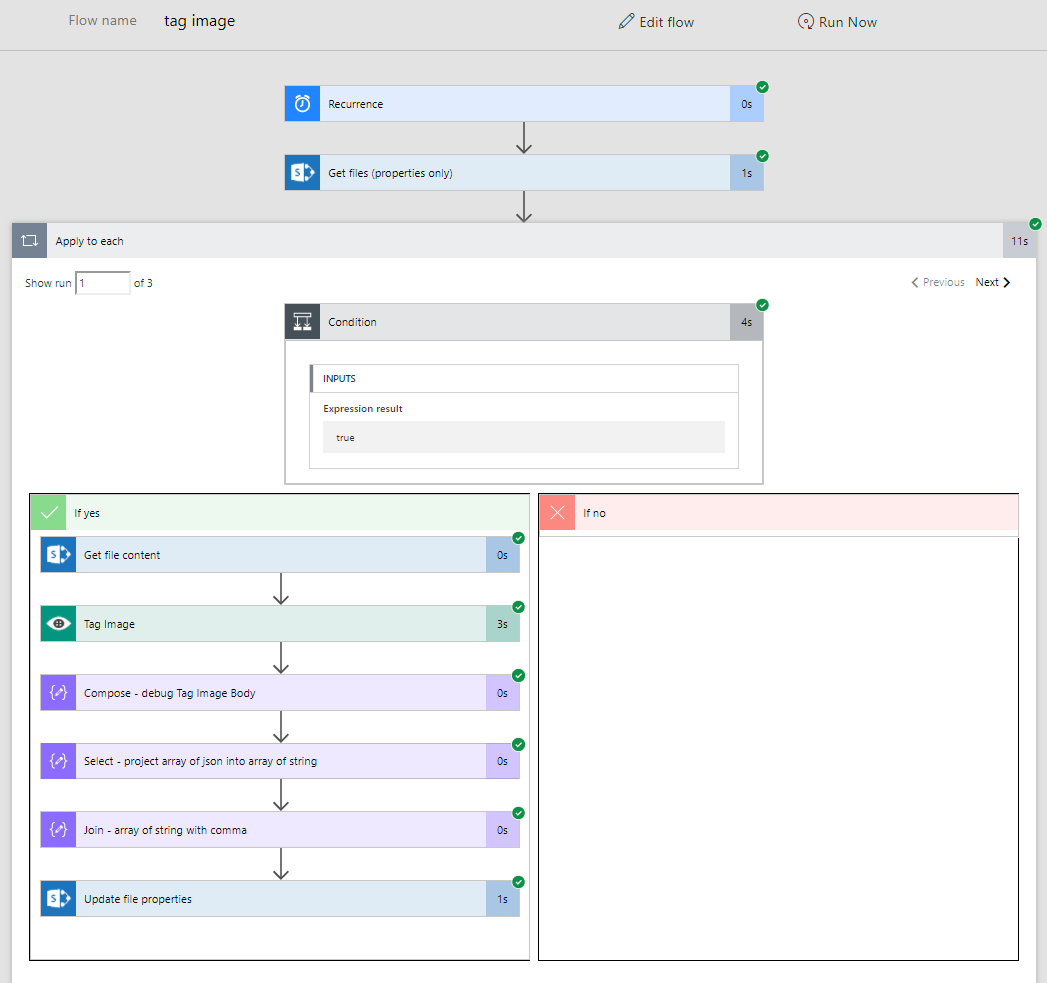Click the Tag Image eye icon

click(58, 624)
